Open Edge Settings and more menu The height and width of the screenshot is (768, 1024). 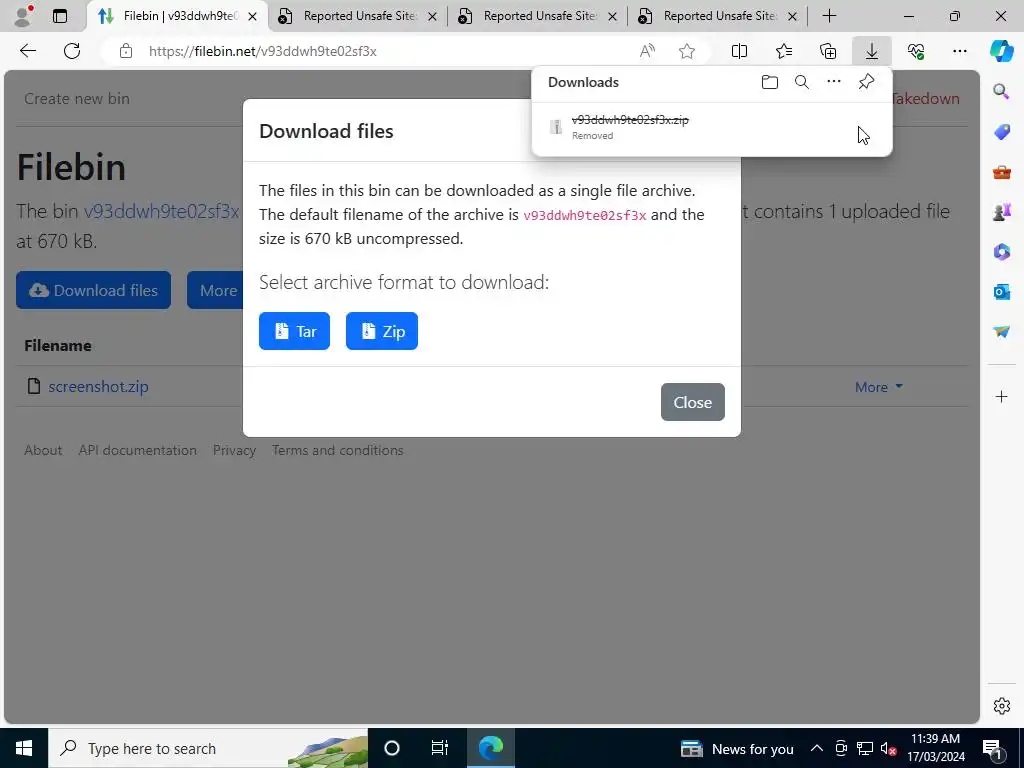[x=959, y=51]
